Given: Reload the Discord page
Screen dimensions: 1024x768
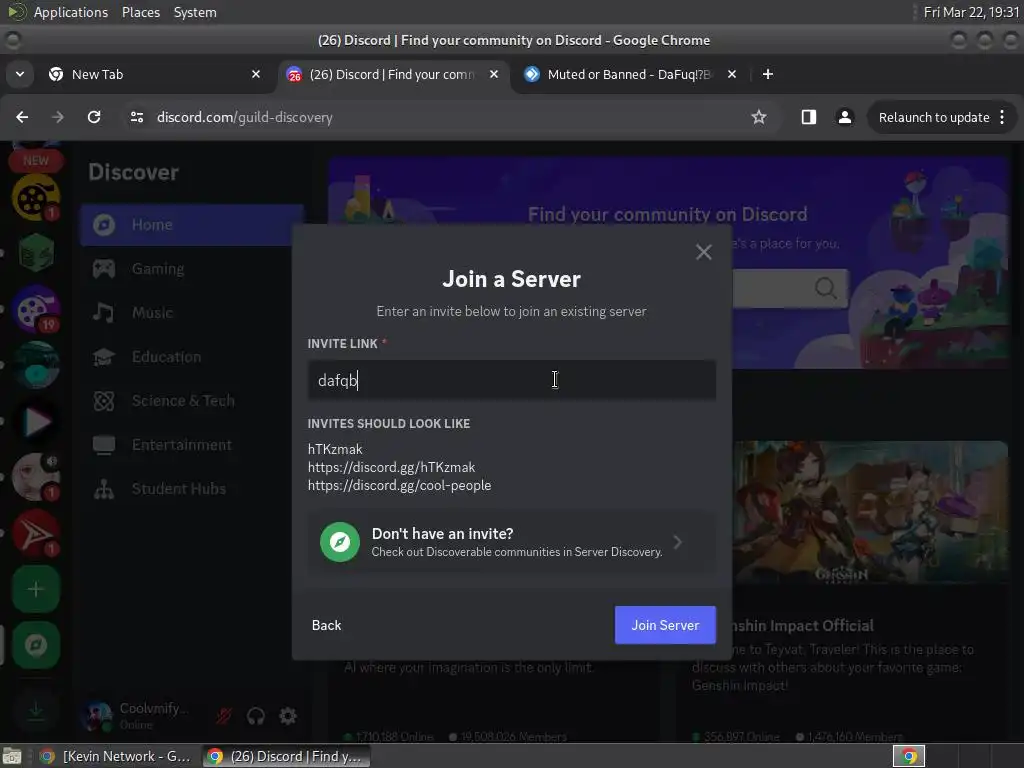Looking at the screenshot, I should pos(94,117).
